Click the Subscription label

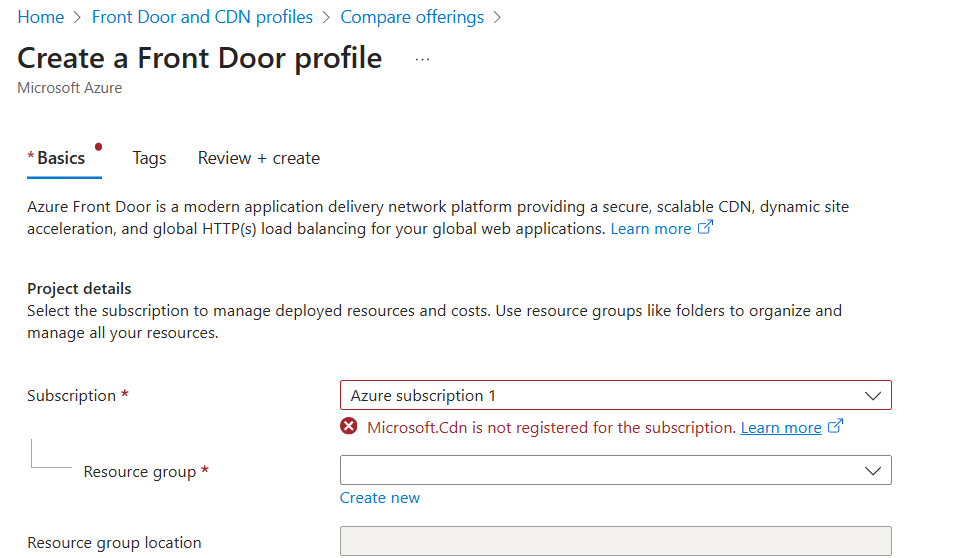tap(72, 396)
